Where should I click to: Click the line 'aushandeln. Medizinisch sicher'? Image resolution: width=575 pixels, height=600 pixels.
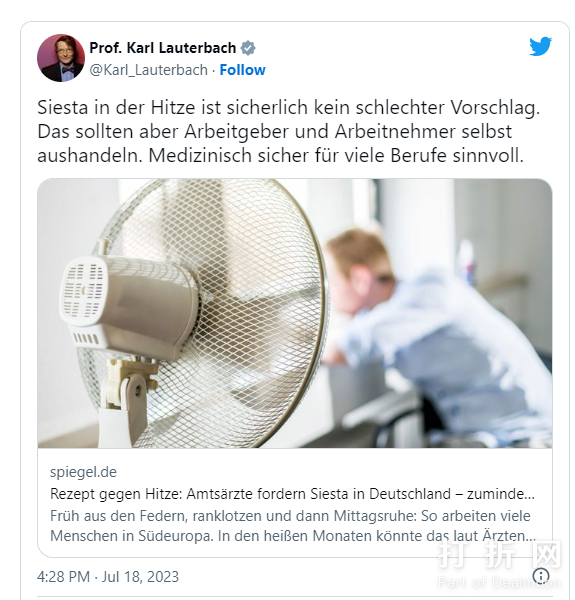click(x=280, y=156)
